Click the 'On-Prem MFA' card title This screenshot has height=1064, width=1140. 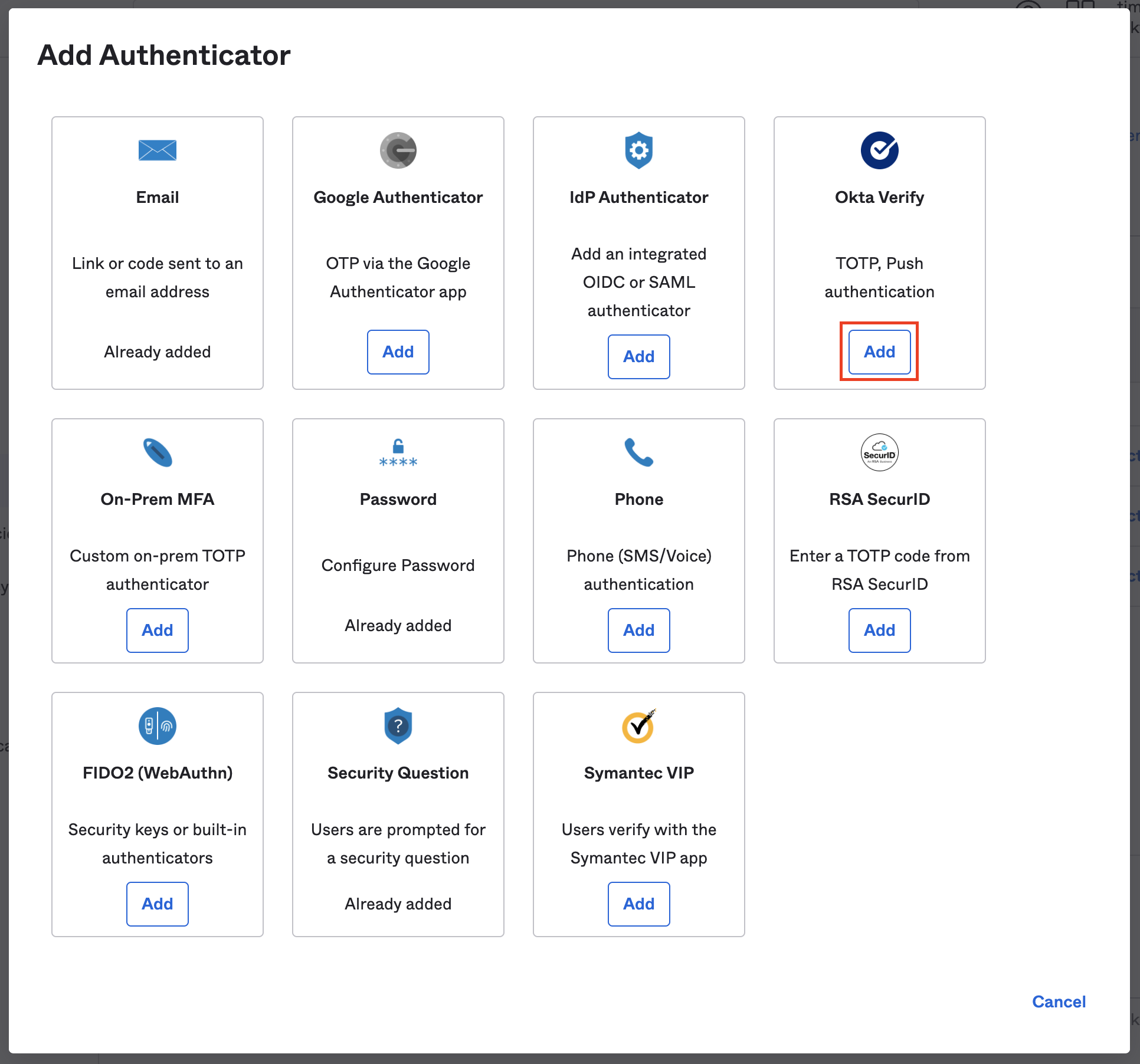point(158,500)
